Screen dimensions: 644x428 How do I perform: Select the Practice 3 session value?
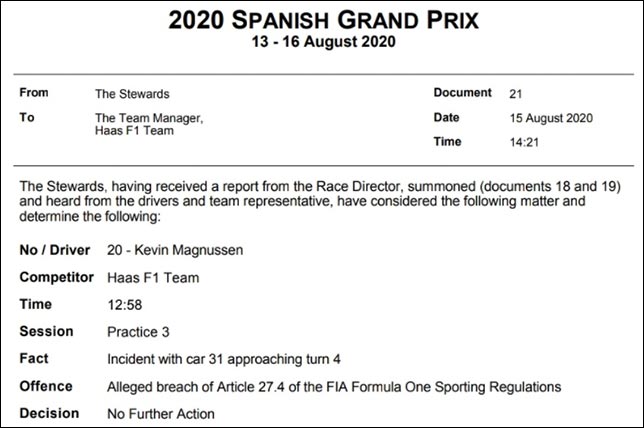[x=138, y=331]
